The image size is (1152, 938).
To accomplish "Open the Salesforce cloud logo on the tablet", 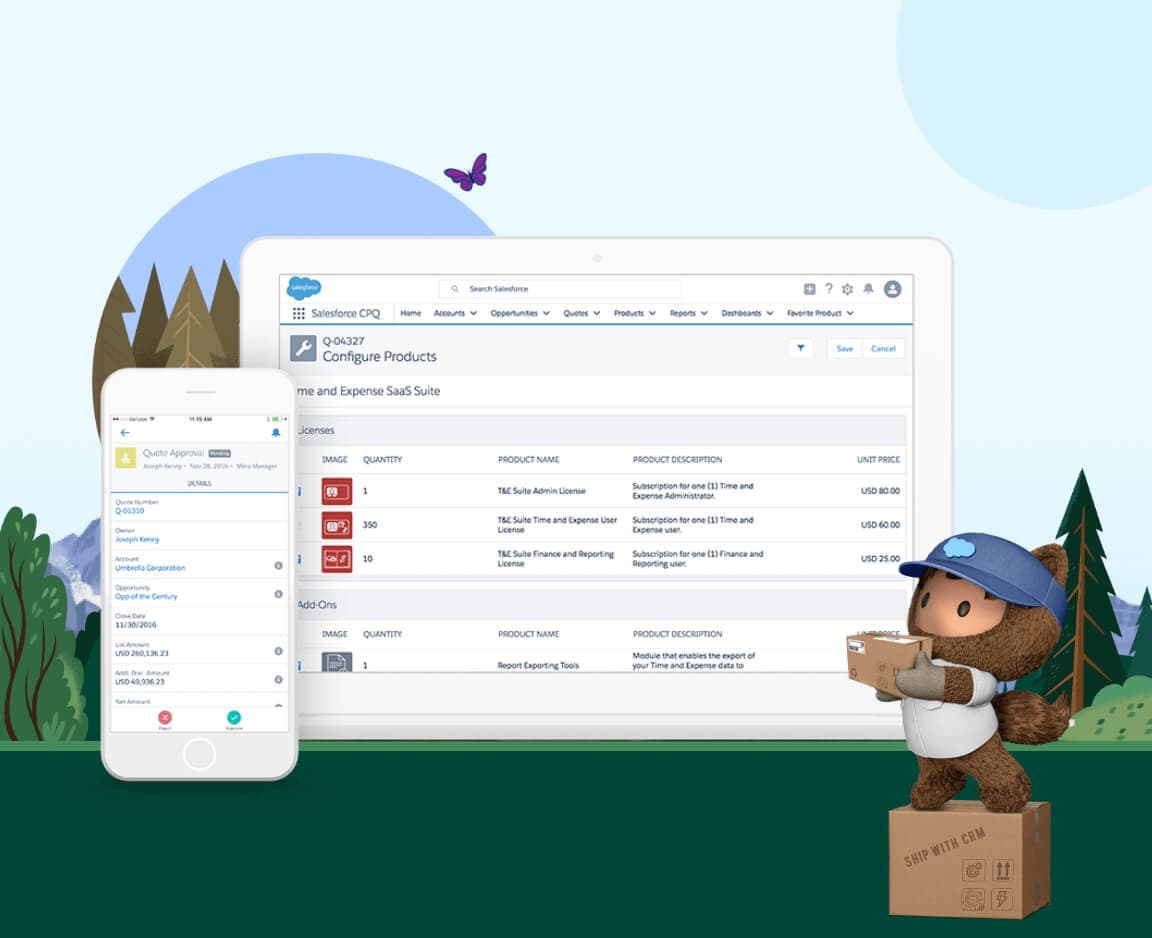I will (x=303, y=288).
